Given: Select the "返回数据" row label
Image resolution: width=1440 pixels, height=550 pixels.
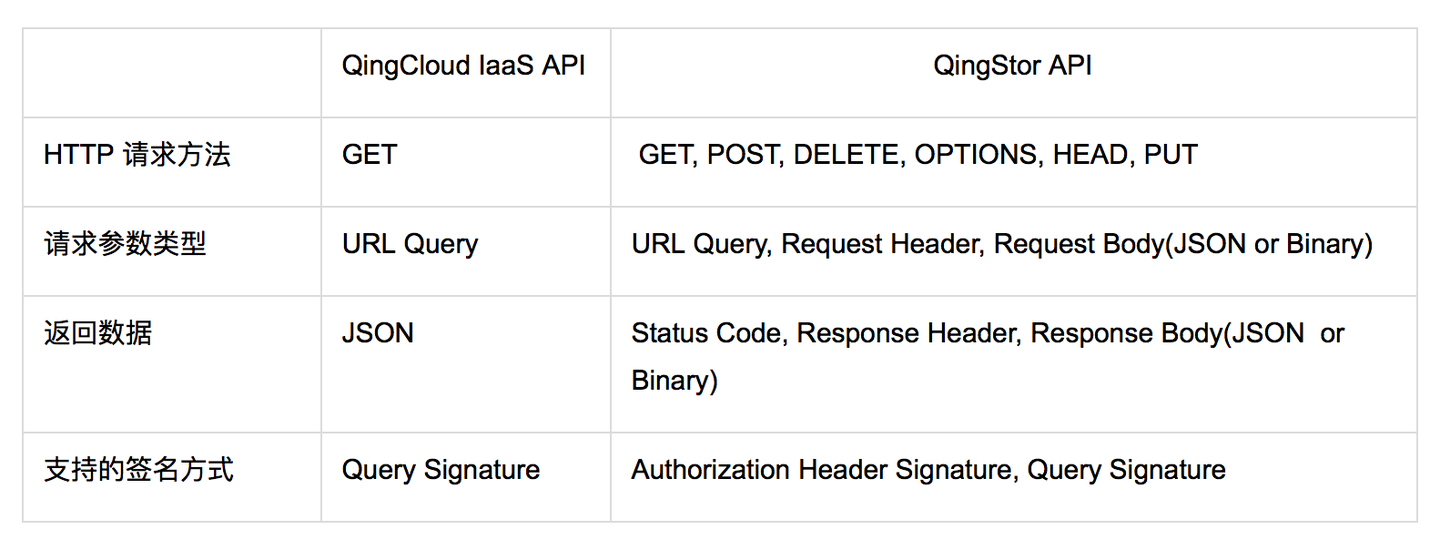Looking at the screenshot, I should coord(98,333).
